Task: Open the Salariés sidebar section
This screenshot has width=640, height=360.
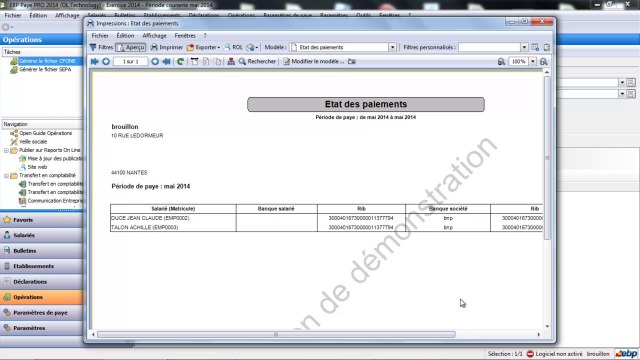Action: [41, 235]
